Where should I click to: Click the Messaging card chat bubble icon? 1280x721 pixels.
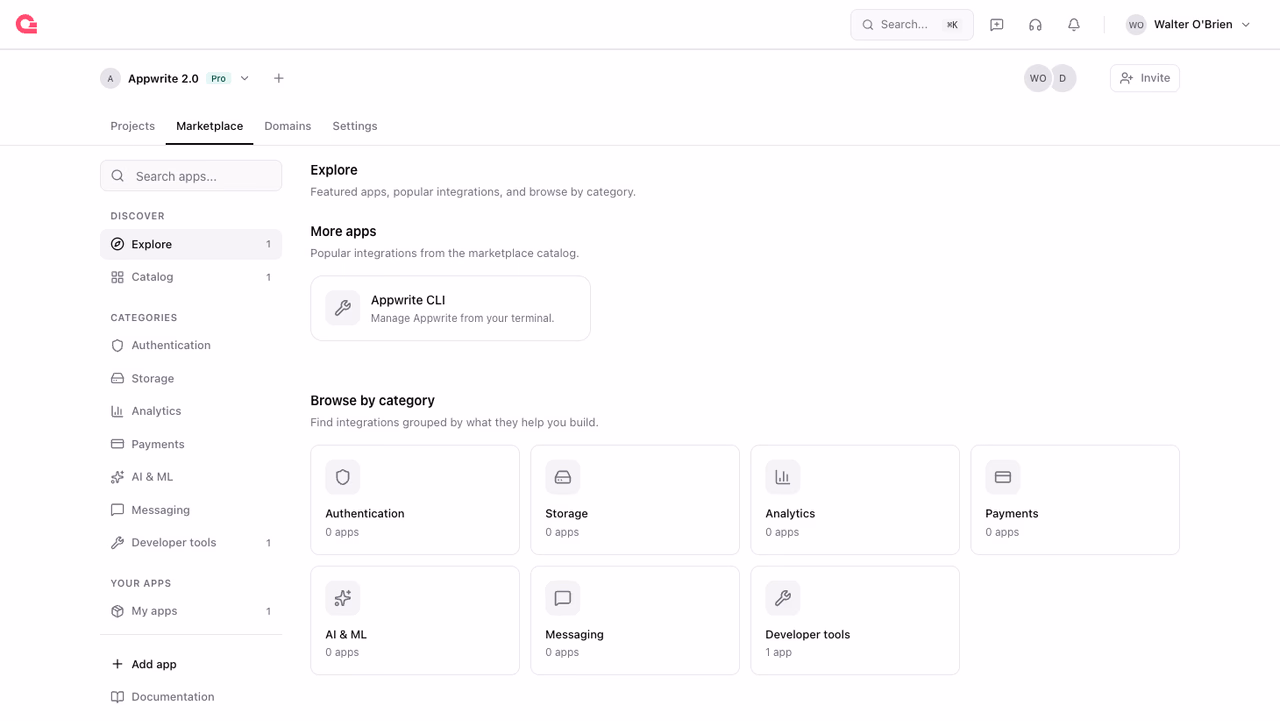click(x=563, y=598)
